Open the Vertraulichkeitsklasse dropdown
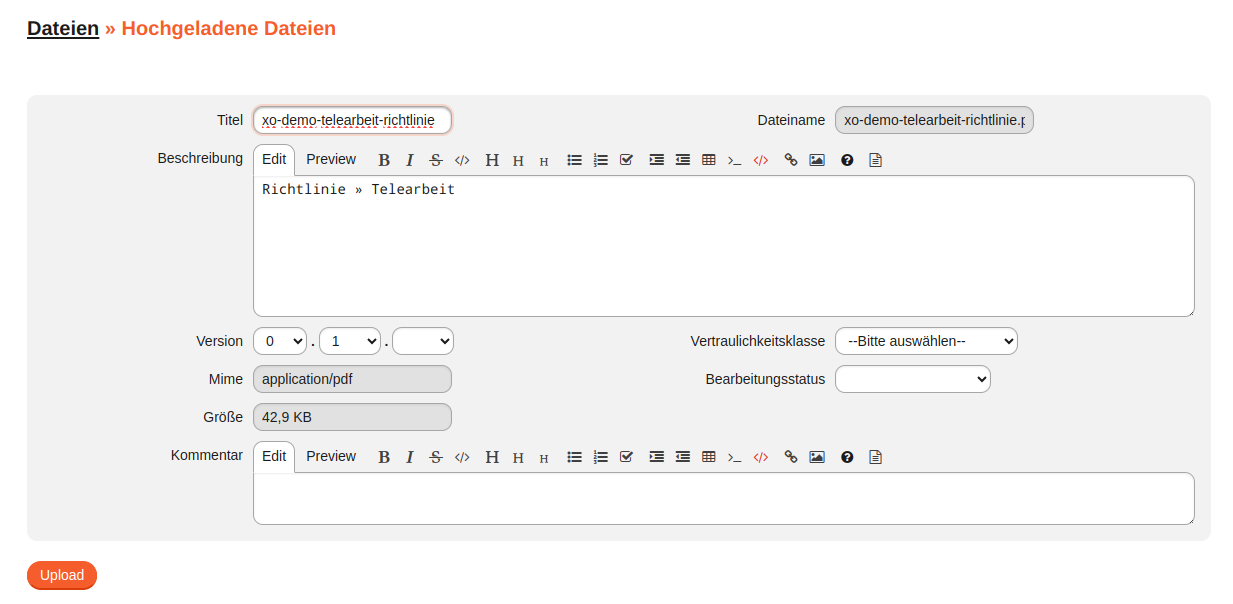 pyautogui.click(x=925, y=340)
